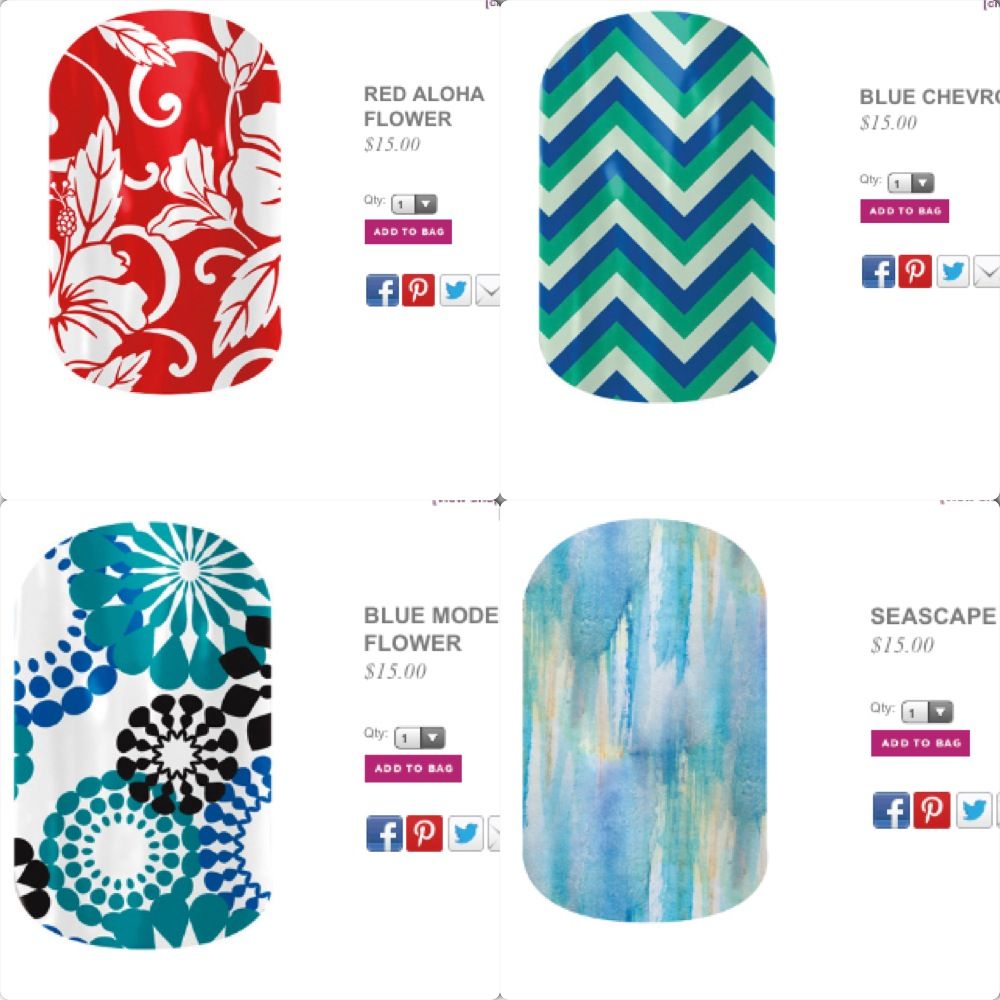Add Red Aloha Flower to bag
The height and width of the screenshot is (1000, 1000).
pos(408,232)
